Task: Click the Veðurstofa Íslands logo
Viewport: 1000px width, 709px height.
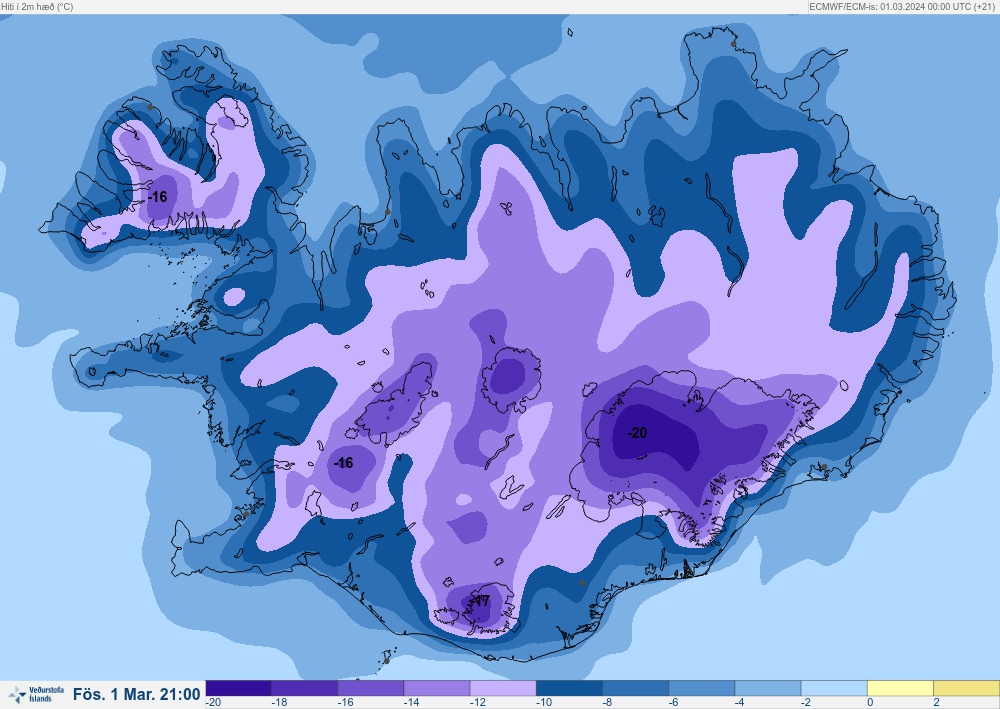Action: tap(36, 694)
